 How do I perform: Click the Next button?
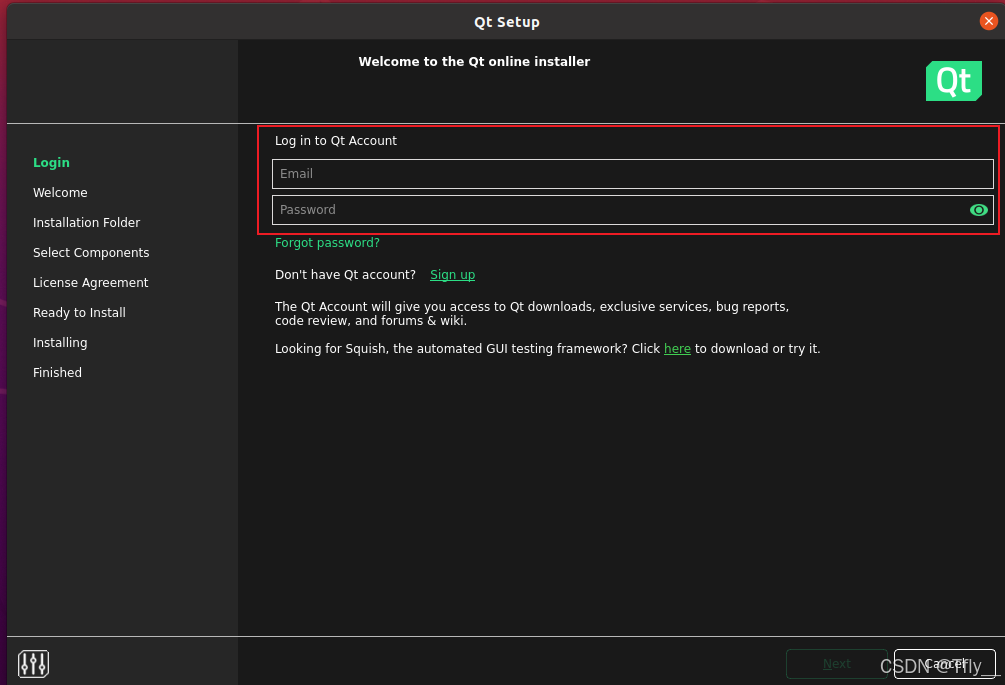click(836, 664)
